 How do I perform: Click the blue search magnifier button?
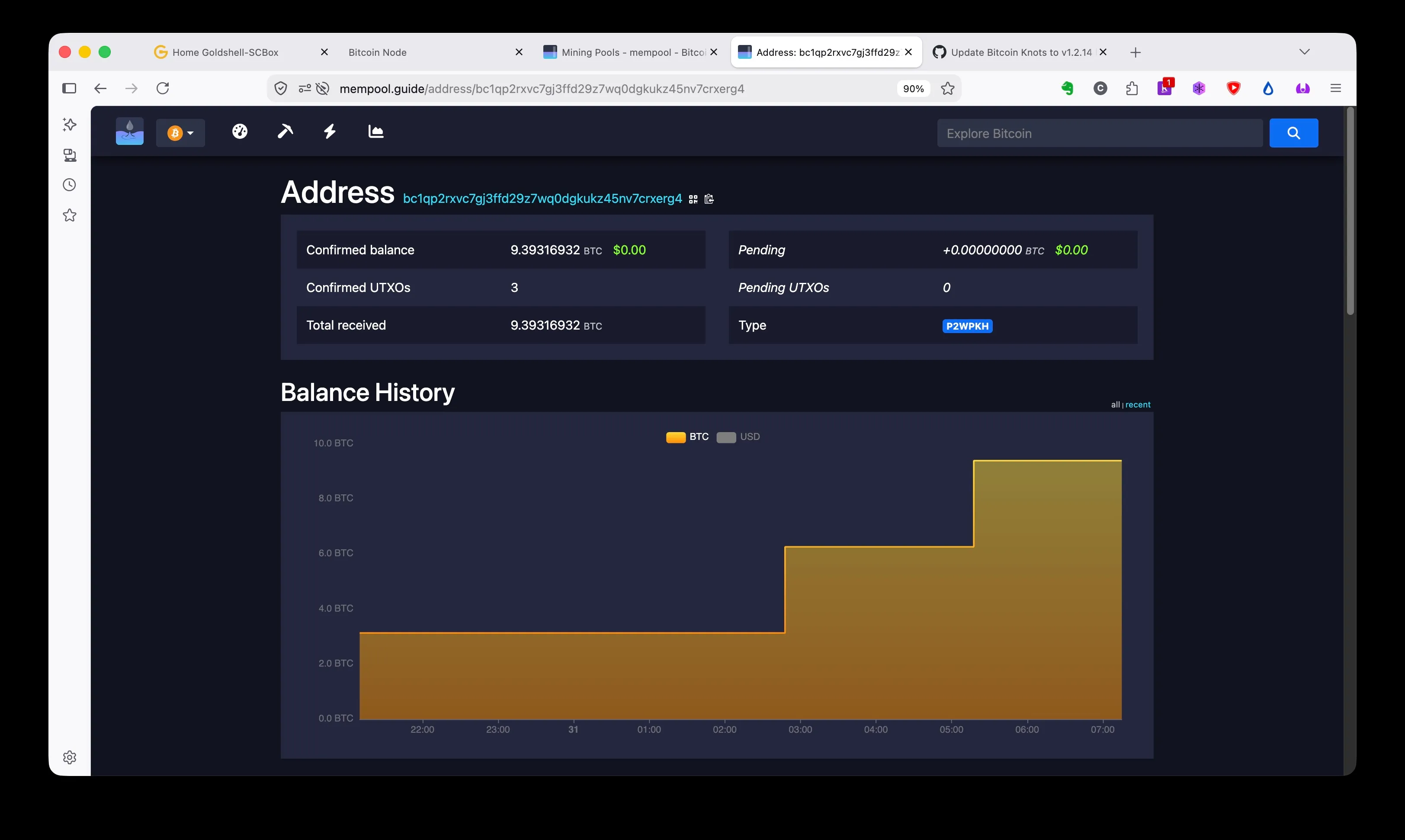[1293, 133]
